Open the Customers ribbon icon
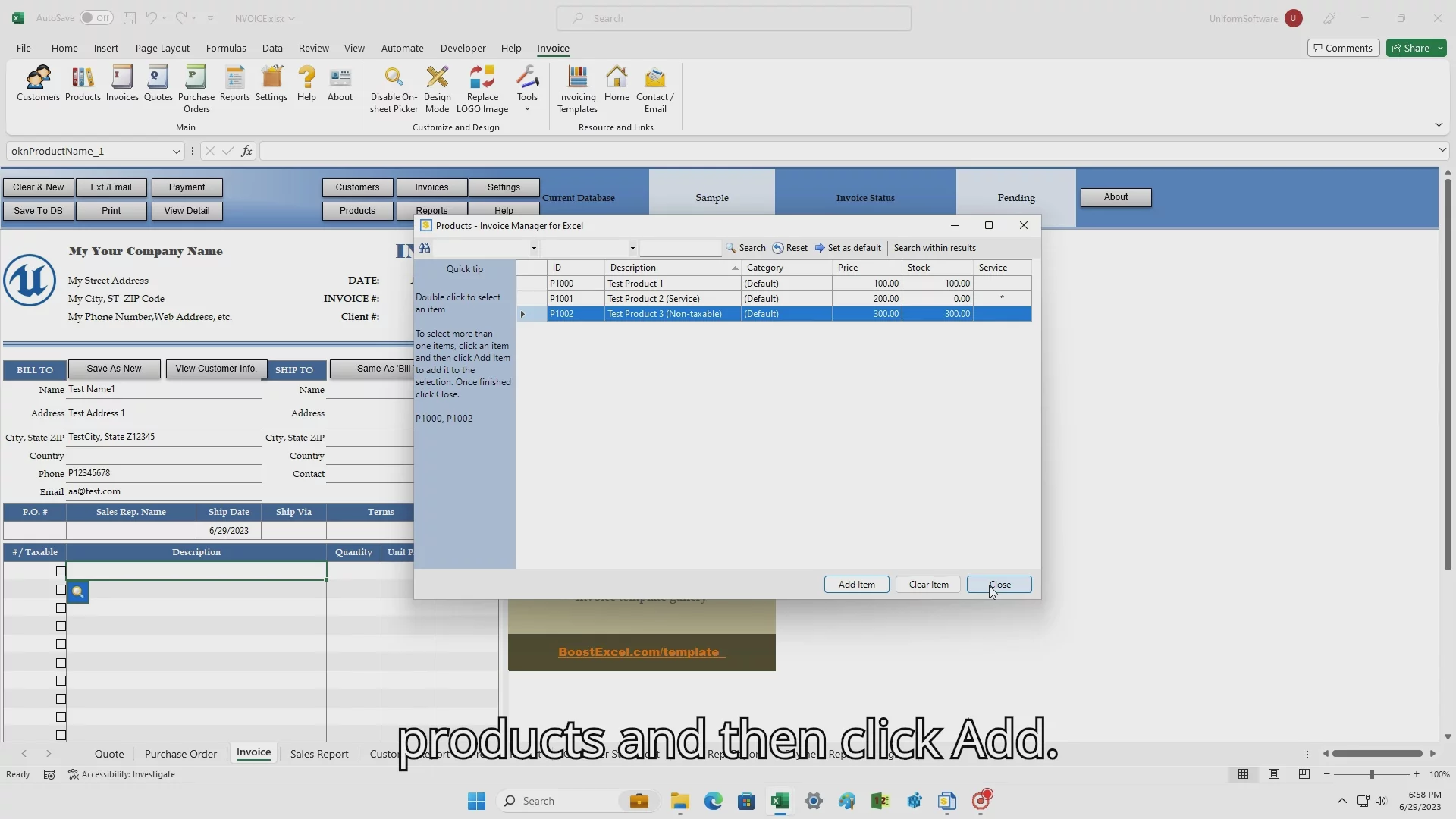The width and height of the screenshot is (1456, 819). click(38, 83)
